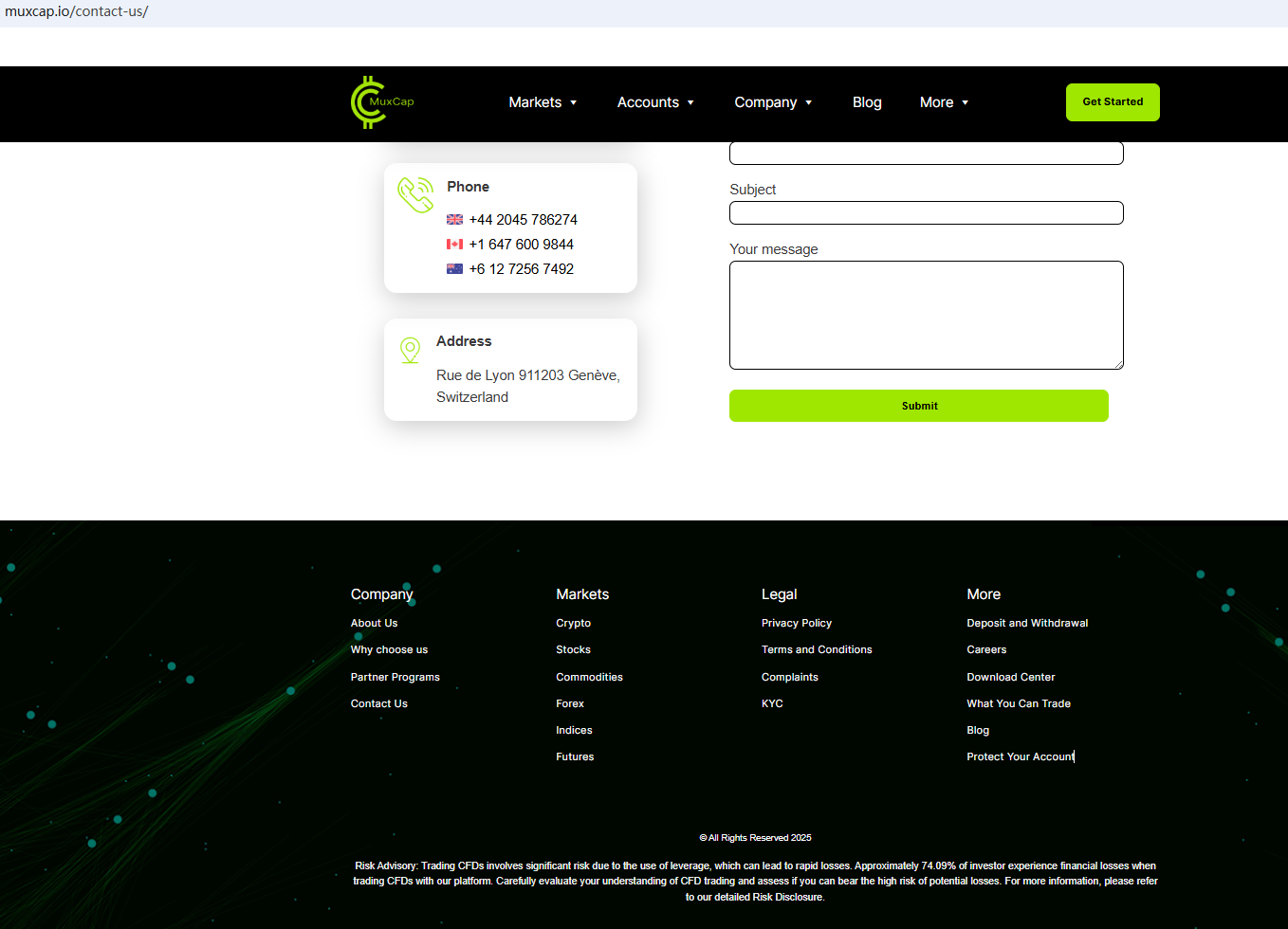The height and width of the screenshot is (929, 1288).
Task: Focus the field above Subject
Action: pos(927,153)
